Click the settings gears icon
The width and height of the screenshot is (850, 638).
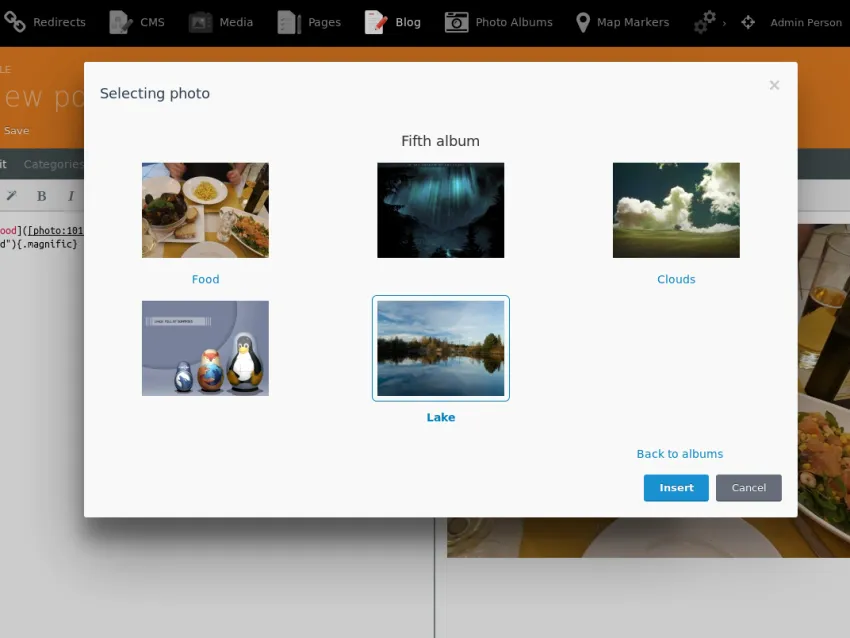(x=705, y=22)
